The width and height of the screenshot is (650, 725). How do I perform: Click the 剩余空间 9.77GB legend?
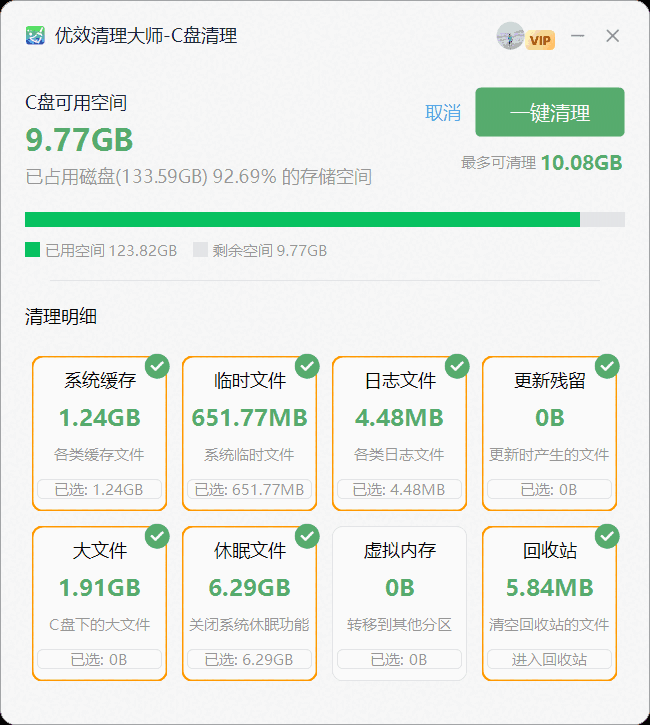pyautogui.click(x=260, y=250)
